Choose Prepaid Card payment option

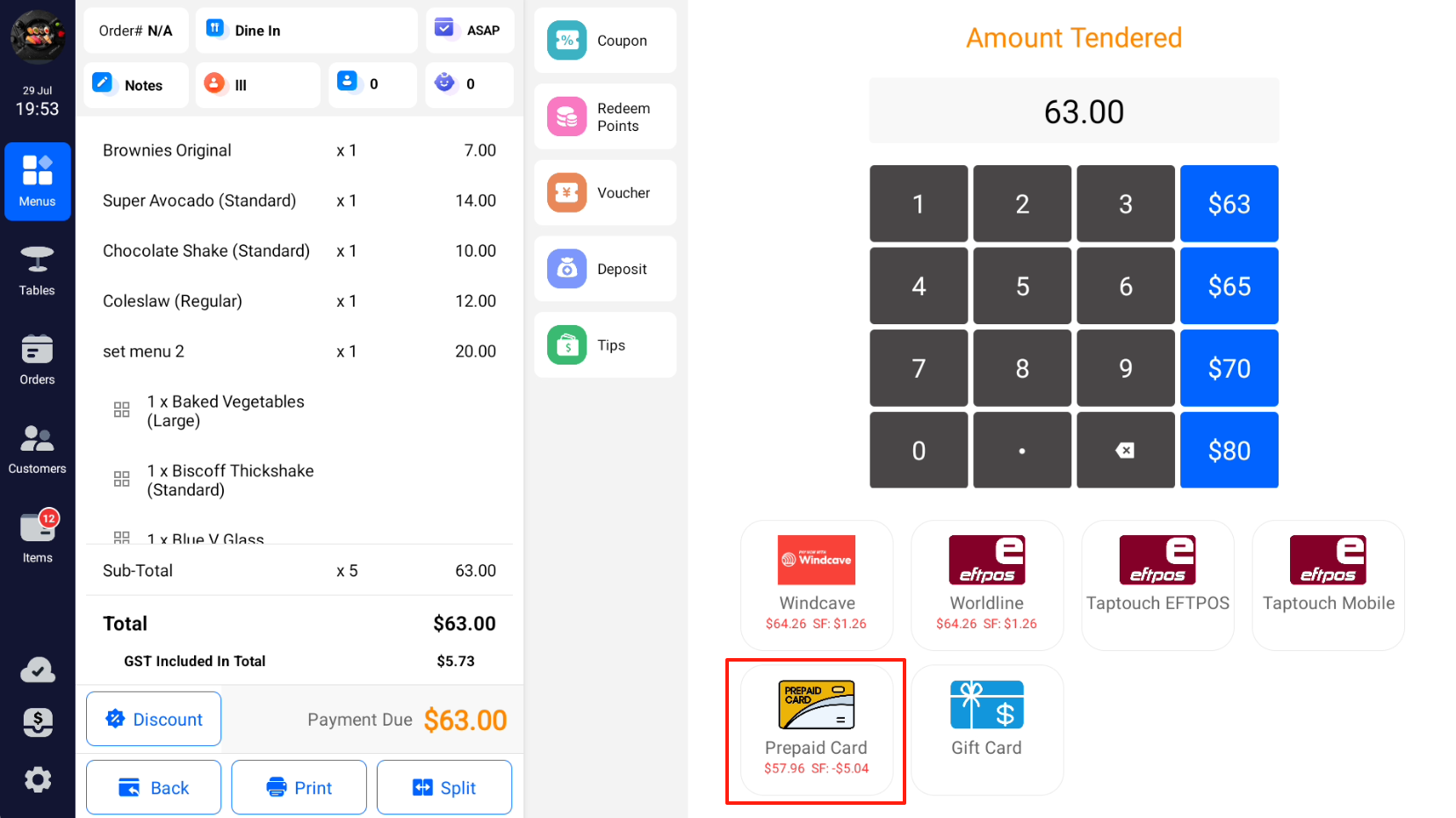(x=817, y=730)
